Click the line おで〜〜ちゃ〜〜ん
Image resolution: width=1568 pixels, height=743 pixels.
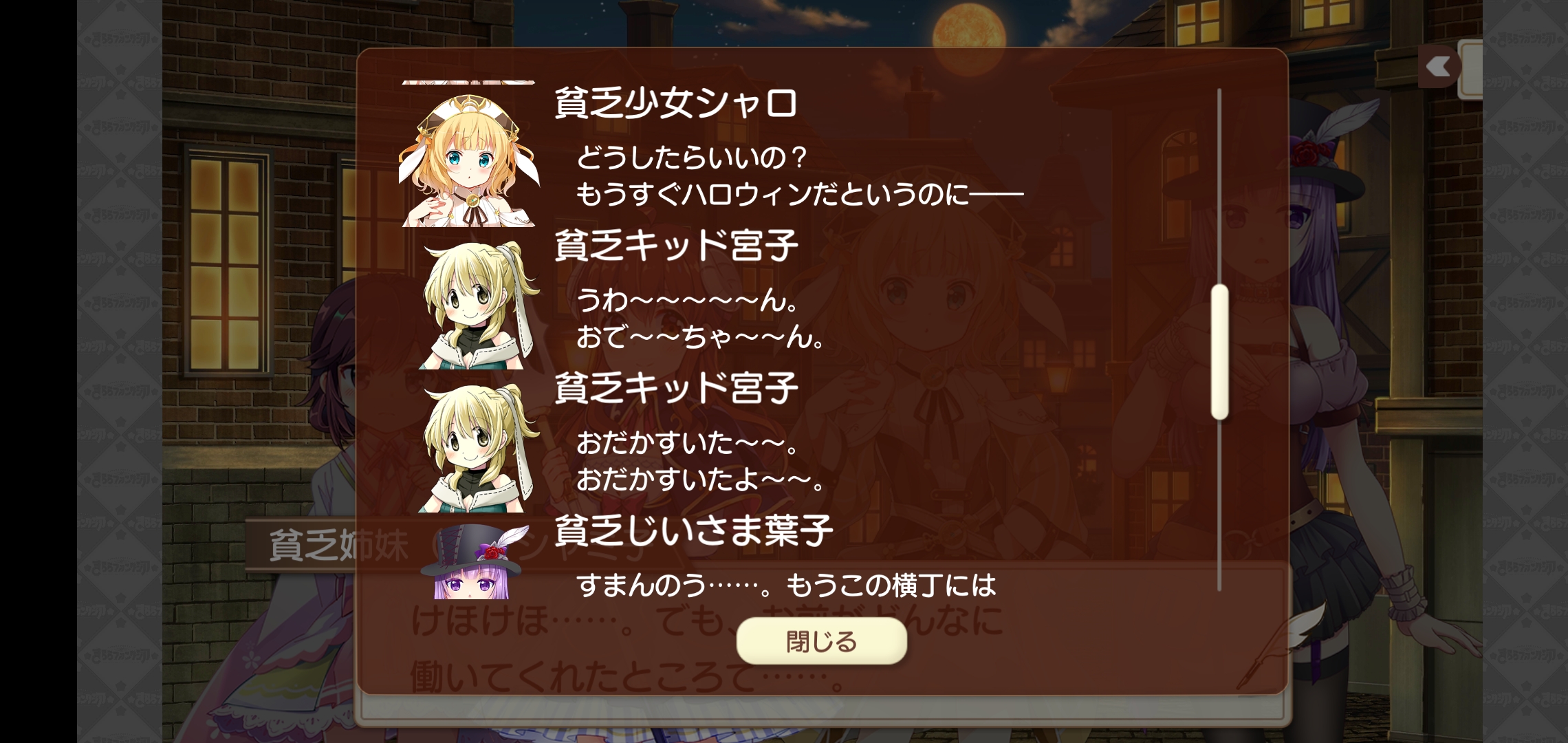(701, 337)
